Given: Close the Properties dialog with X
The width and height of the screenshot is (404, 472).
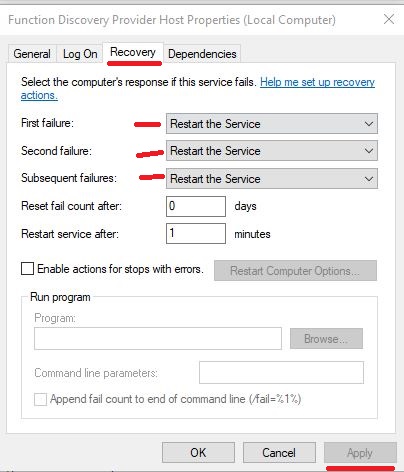Looking at the screenshot, I should pos(389,19).
